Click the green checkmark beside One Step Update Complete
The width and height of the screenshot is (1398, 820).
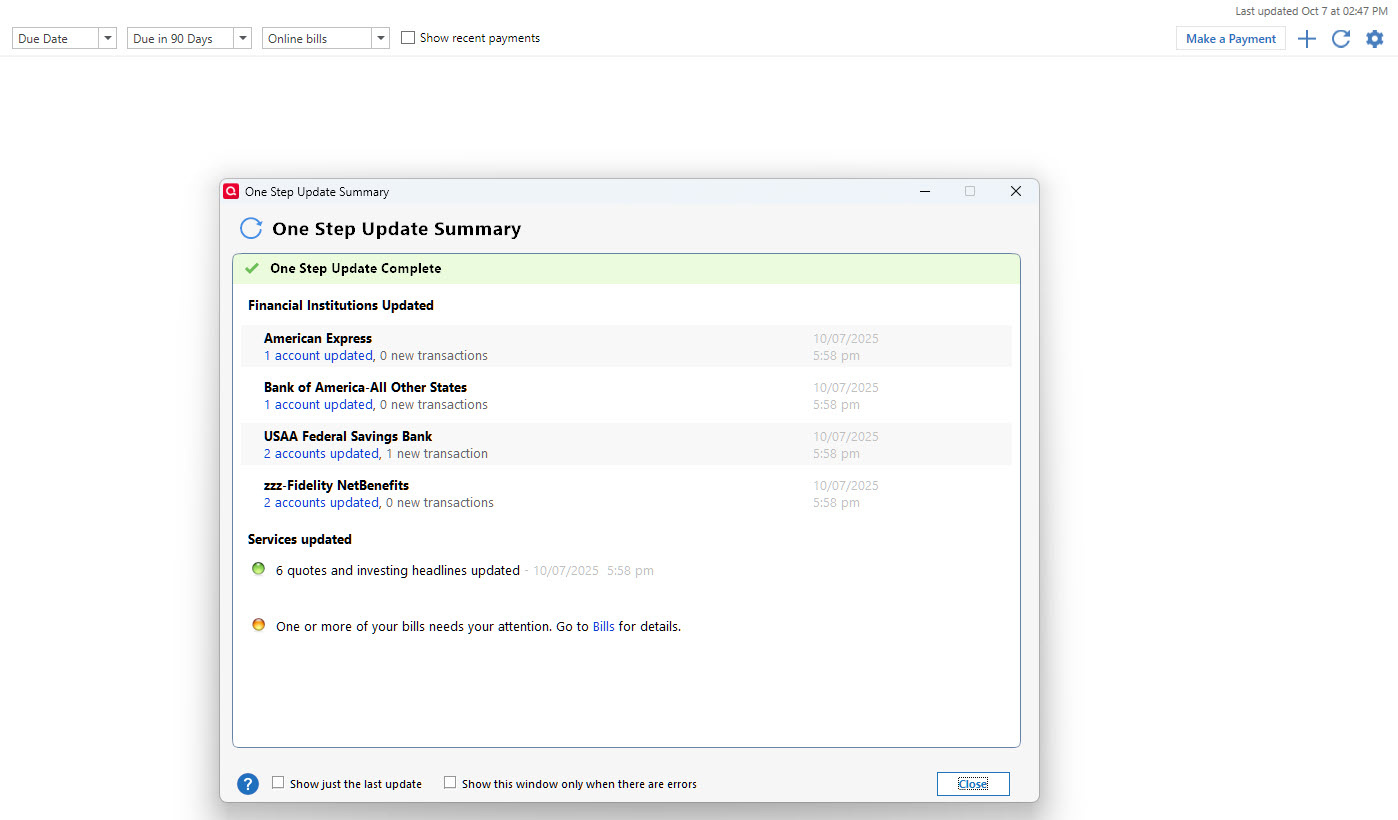tap(252, 268)
